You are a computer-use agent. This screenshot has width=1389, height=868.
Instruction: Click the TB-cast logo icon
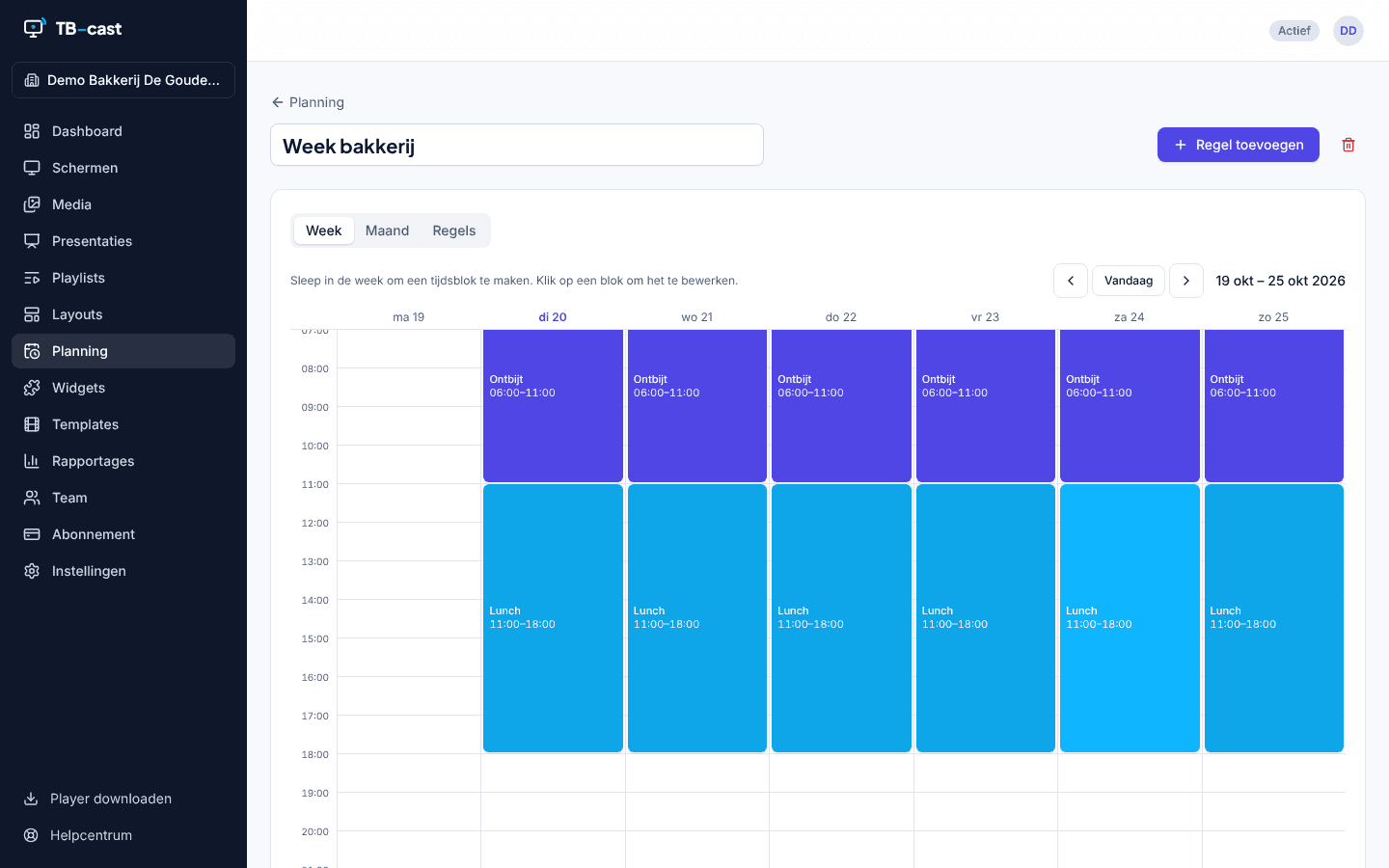click(x=35, y=28)
